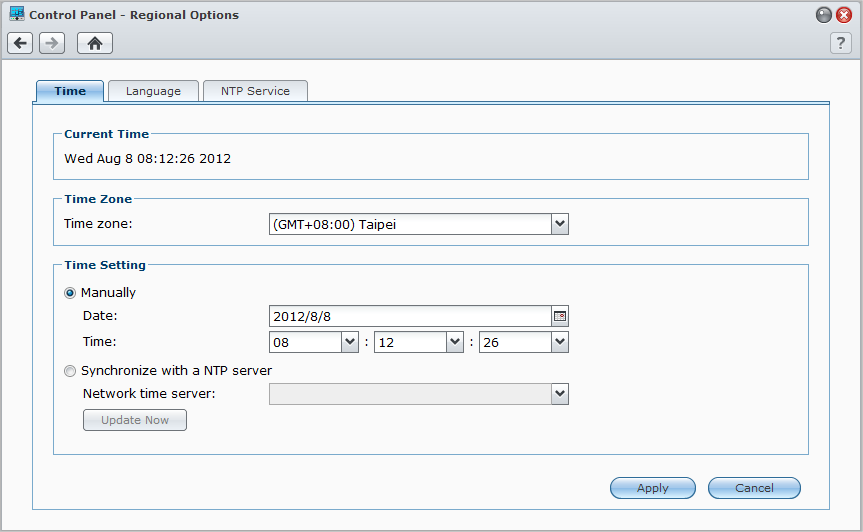Close the Regional Options window
This screenshot has width=863, height=532.
(844, 15)
